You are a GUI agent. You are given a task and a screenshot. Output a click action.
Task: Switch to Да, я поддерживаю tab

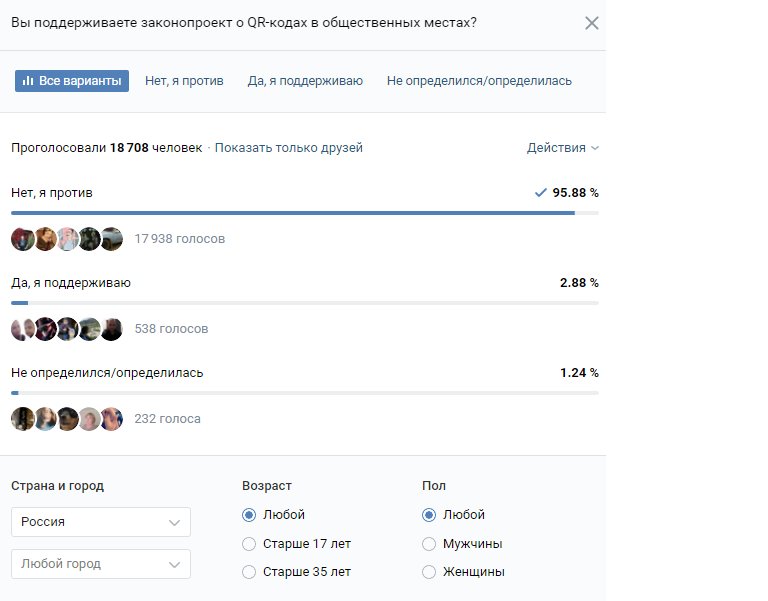305,81
